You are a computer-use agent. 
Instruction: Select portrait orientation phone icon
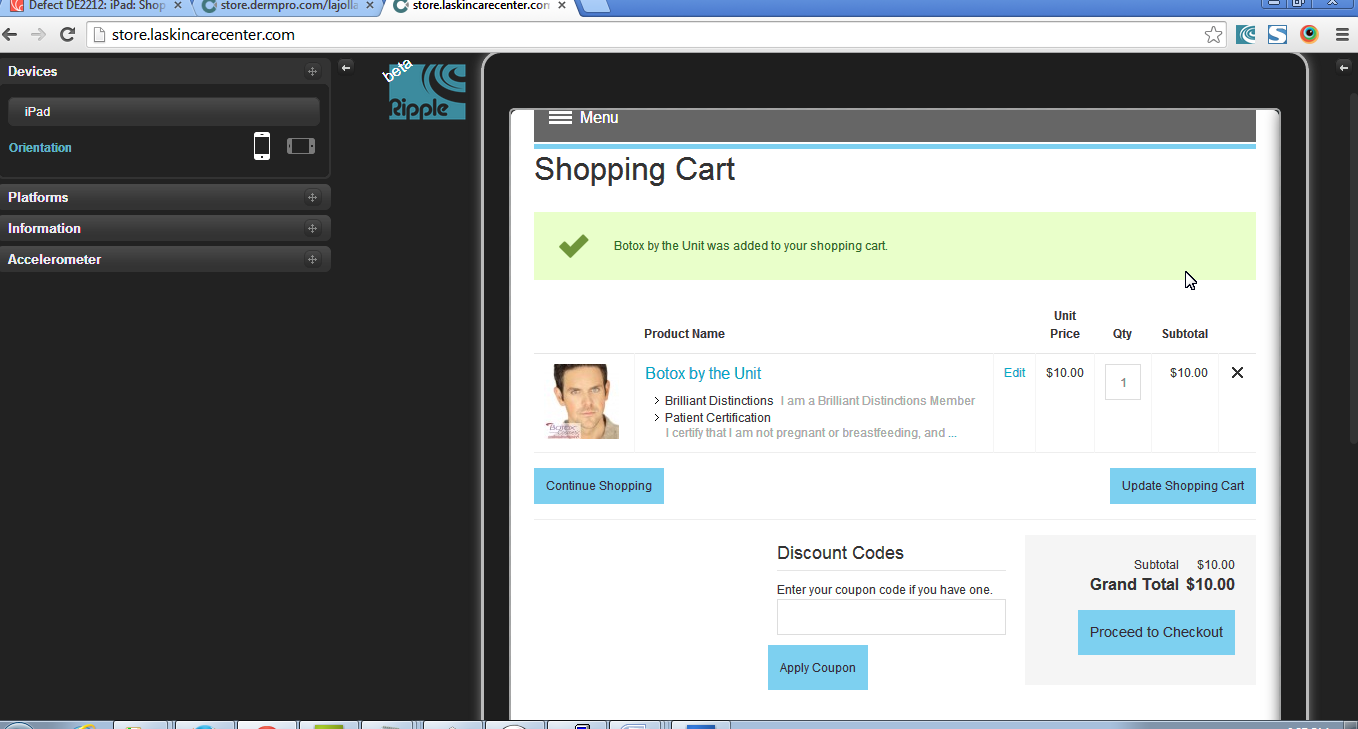click(x=262, y=146)
